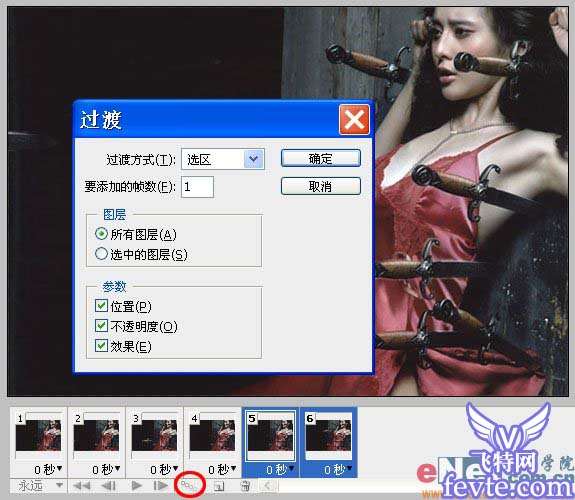Image resolution: width=575 pixels, height=500 pixels.
Task: Go to the previous frame
Action: tap(109, 486)
